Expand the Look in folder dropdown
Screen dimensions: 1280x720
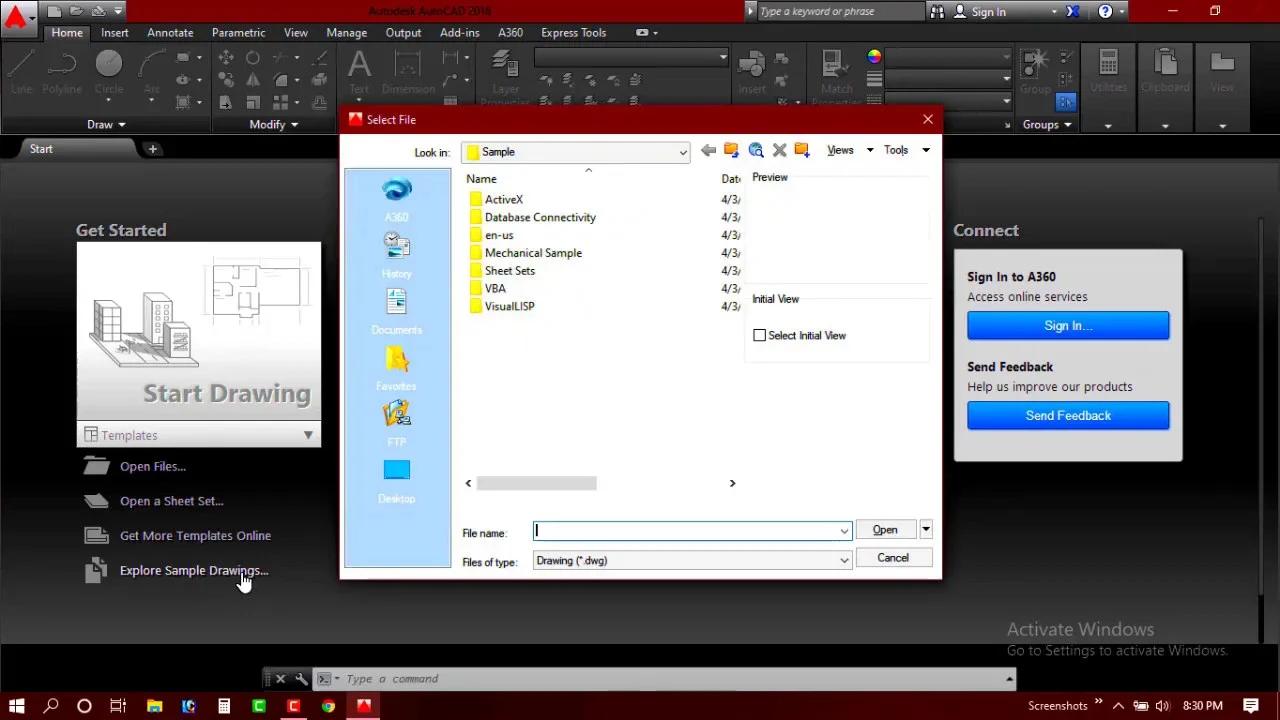(683, 152)
